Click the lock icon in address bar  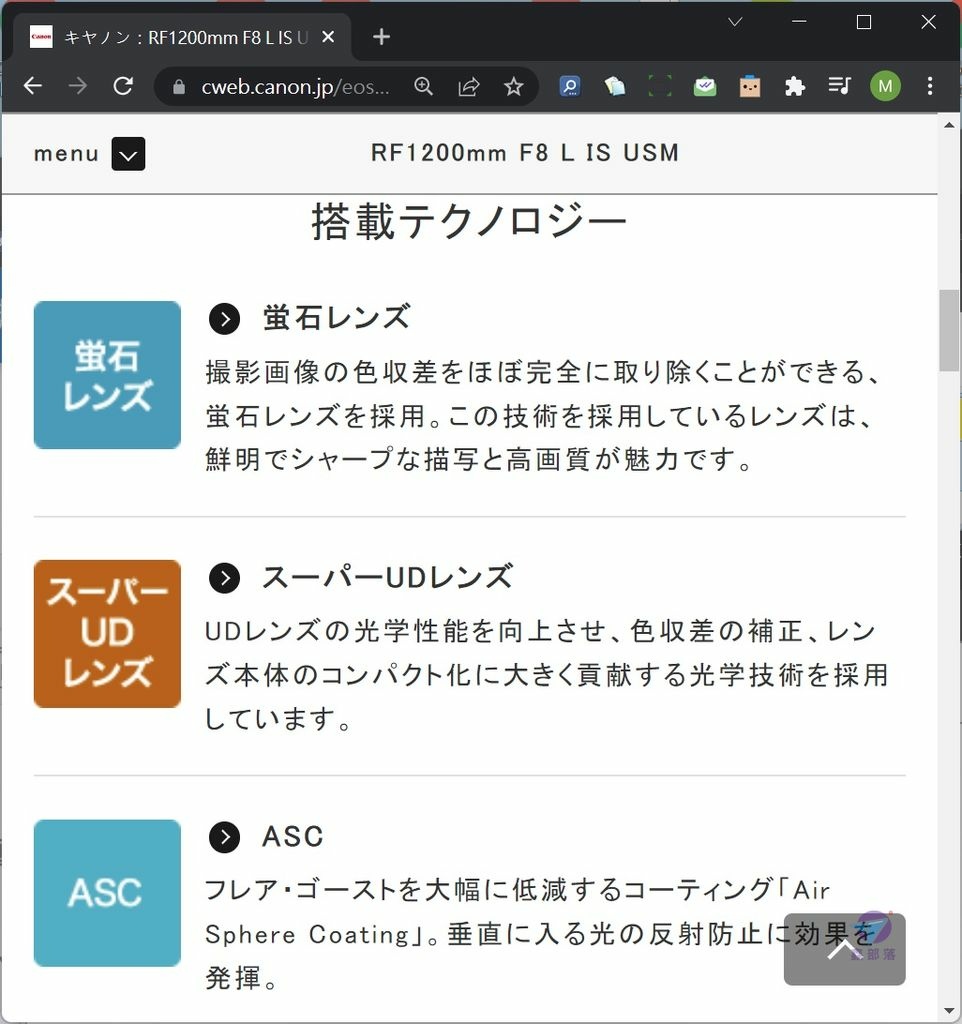point(178,87)
